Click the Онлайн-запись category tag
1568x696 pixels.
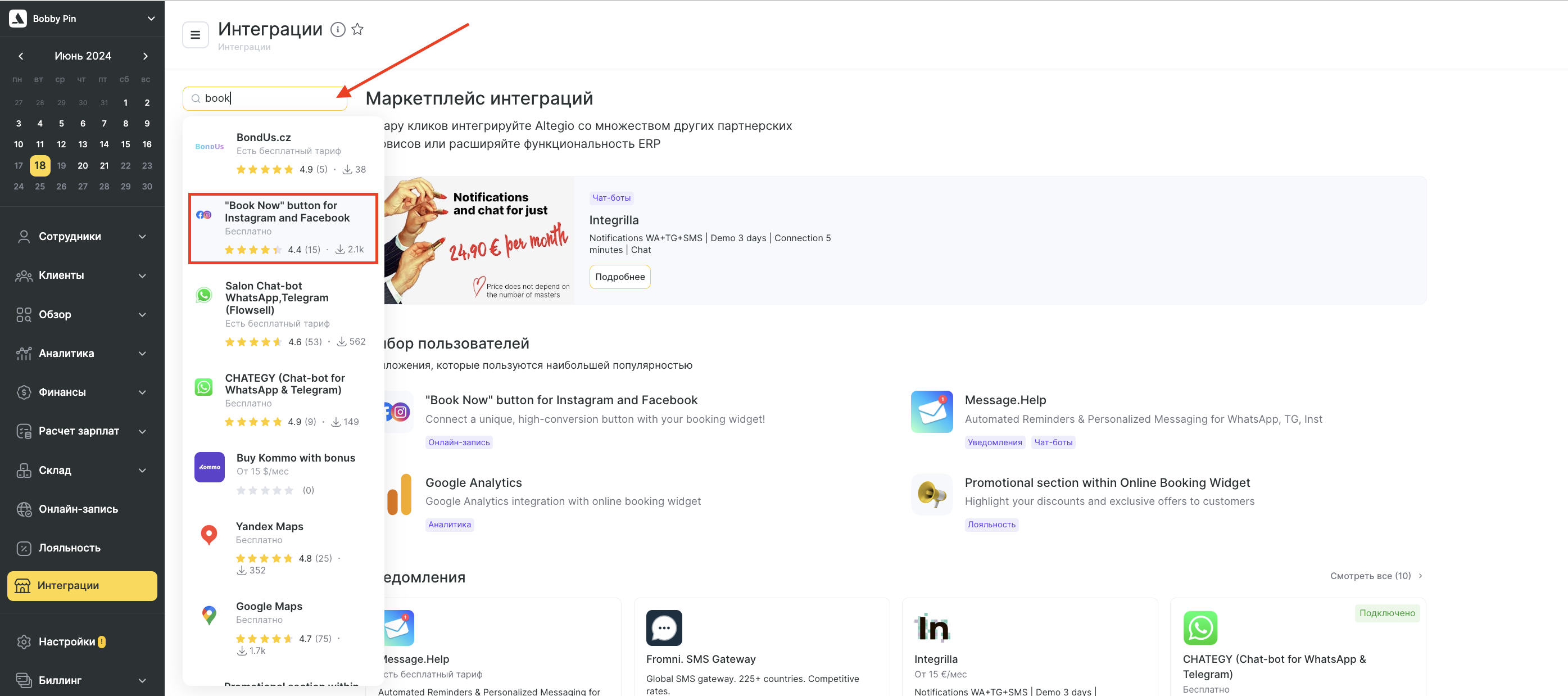tap(459, 442)
